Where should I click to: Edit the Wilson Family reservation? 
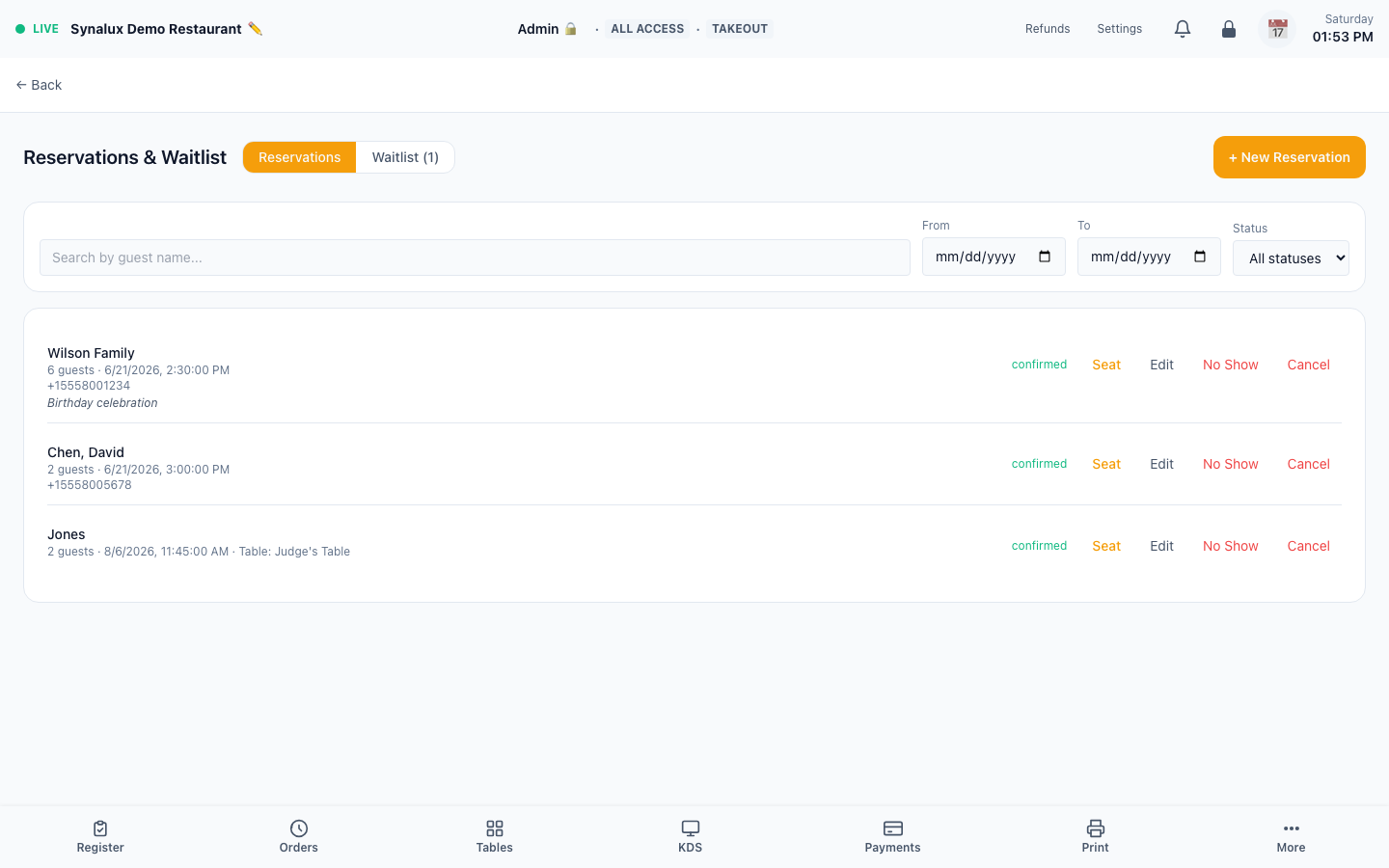pos(1161,365)
